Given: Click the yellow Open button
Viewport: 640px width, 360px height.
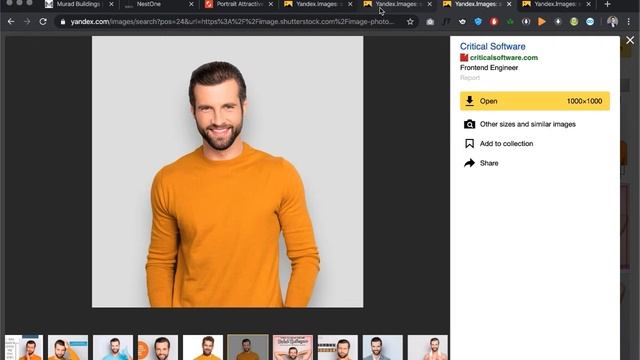Looking at the screenshot, I should click(x=535, y=101).
